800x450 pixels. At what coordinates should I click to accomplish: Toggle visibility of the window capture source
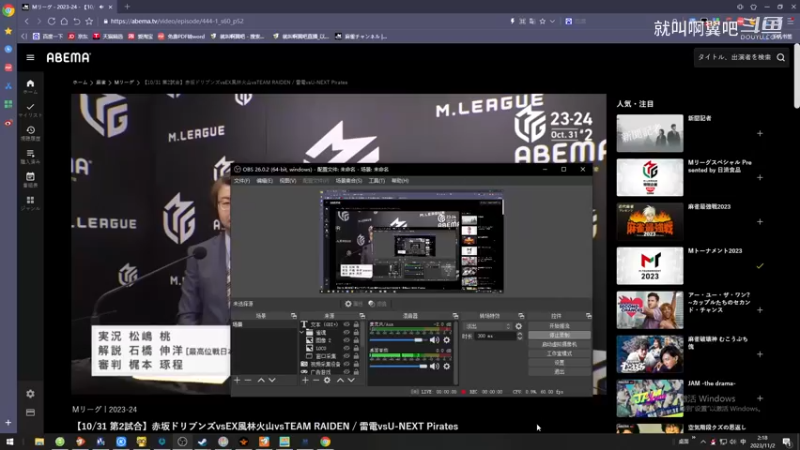tap(346, 356)
